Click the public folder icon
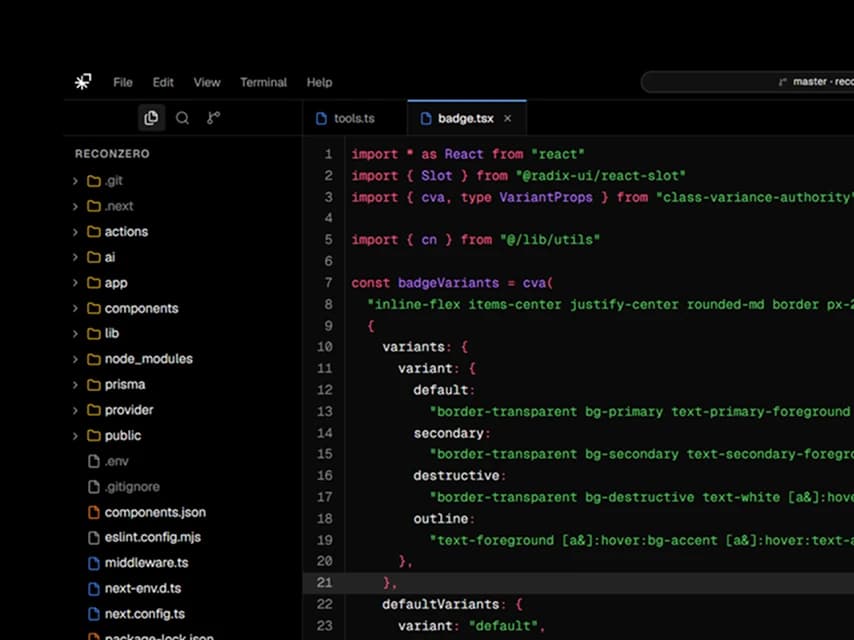The width and height of the screenshot is (854, 640). point(94,435)
